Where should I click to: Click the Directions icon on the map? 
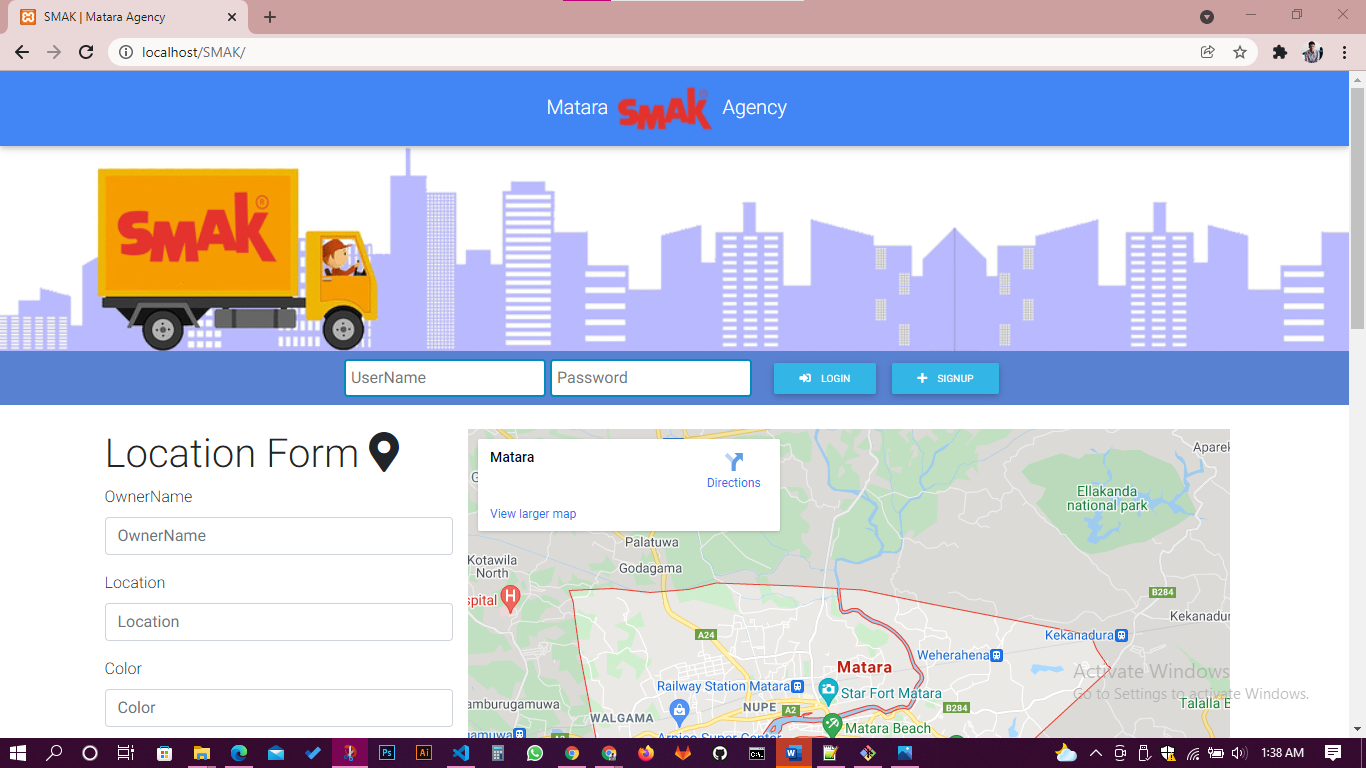734,462
